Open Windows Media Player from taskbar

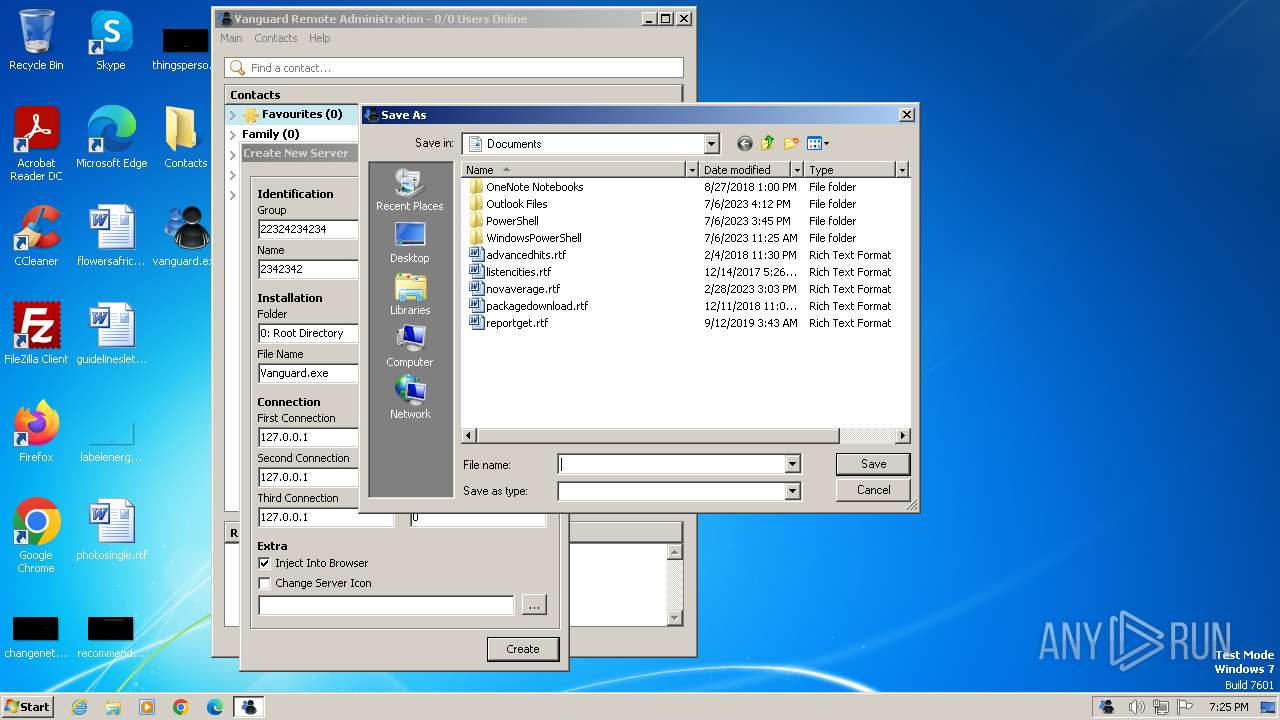147,707
